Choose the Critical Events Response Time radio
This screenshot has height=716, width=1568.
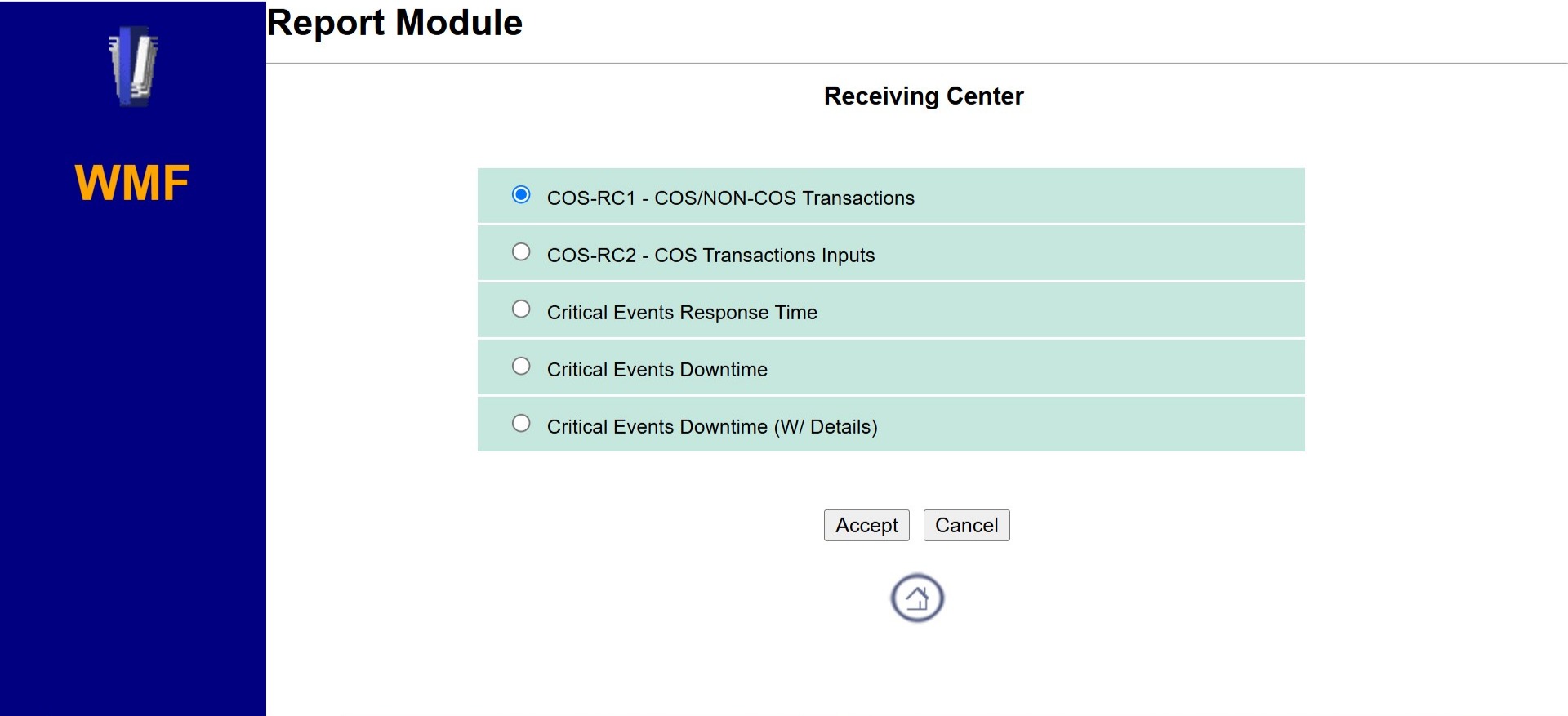click(x=521, y=309)
